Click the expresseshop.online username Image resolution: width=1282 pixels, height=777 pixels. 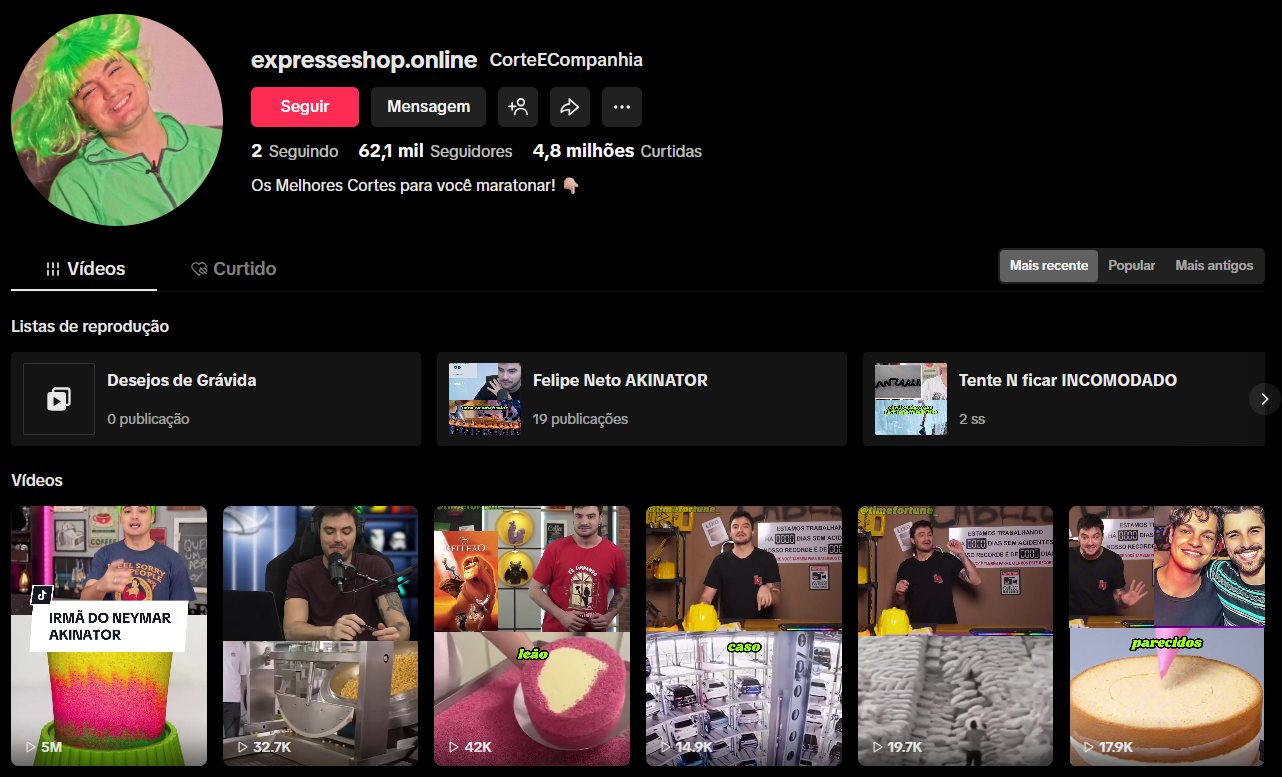[x=364, y=60]
